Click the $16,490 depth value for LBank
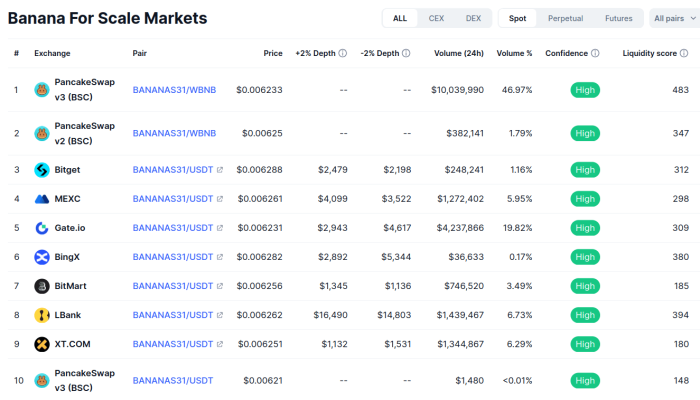The width and height of the screenshot is (700, 400). pos(330,315)
